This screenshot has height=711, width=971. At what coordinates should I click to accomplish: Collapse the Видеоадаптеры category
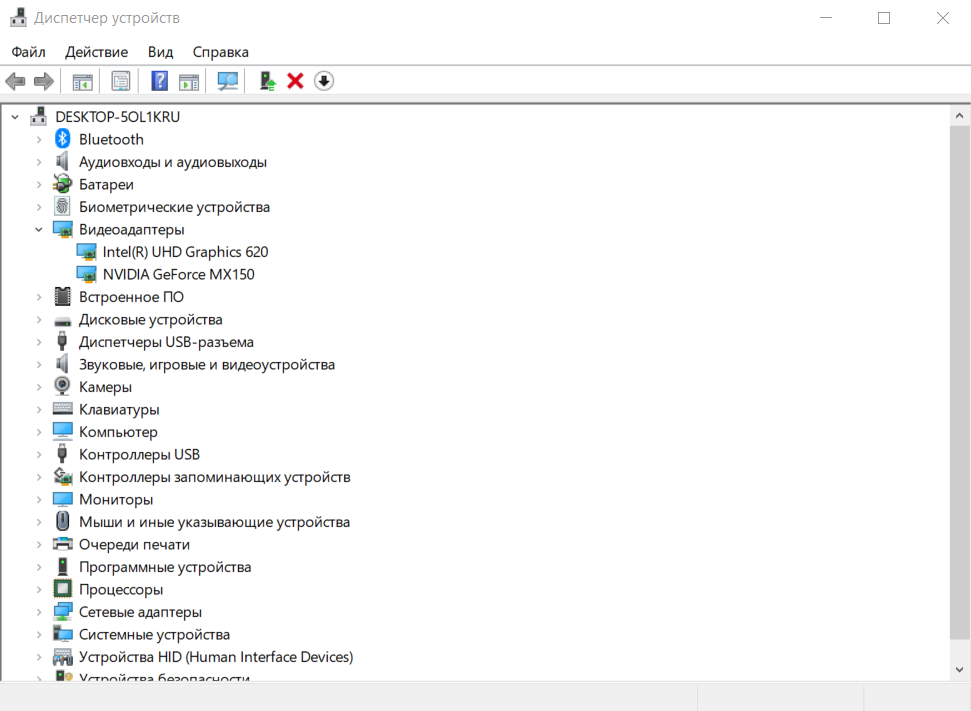38,229
